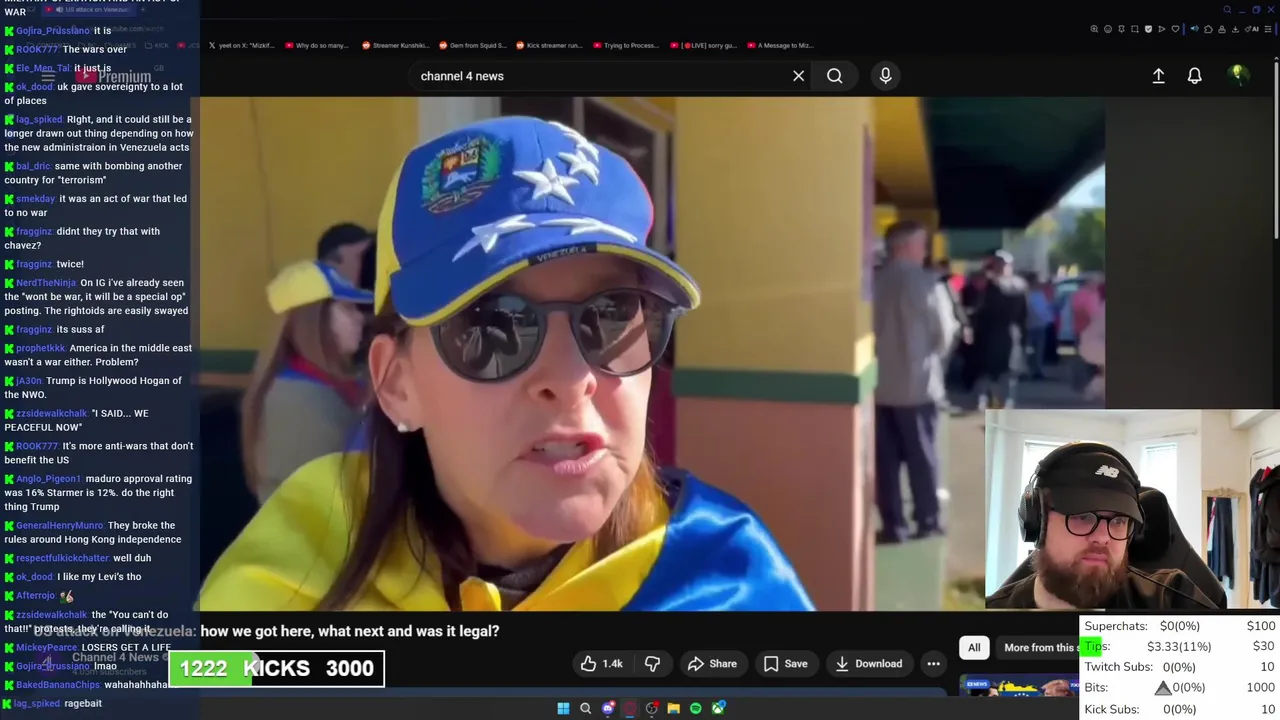
Task: Save the video to a playlist
Action: coord(785,664)
